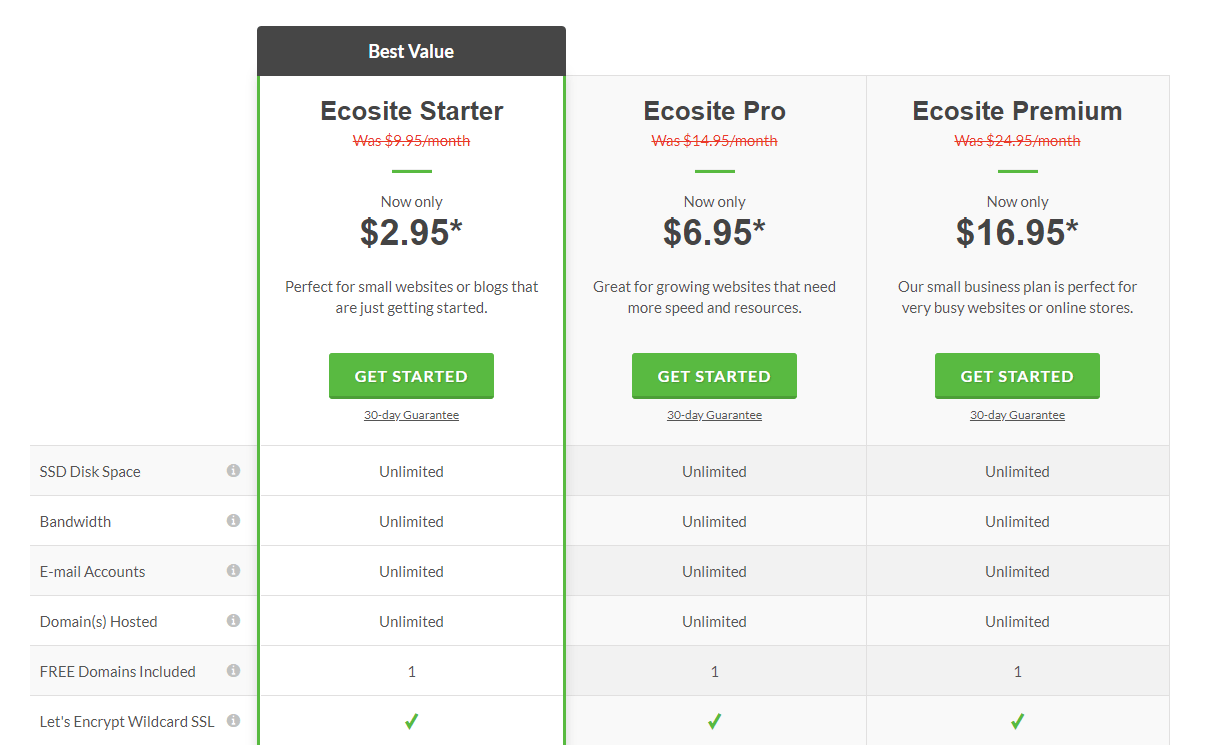Click Get Started for Ecosite Starter
The width and height of the screenshot is (1224, 745).
pos(411,376)
